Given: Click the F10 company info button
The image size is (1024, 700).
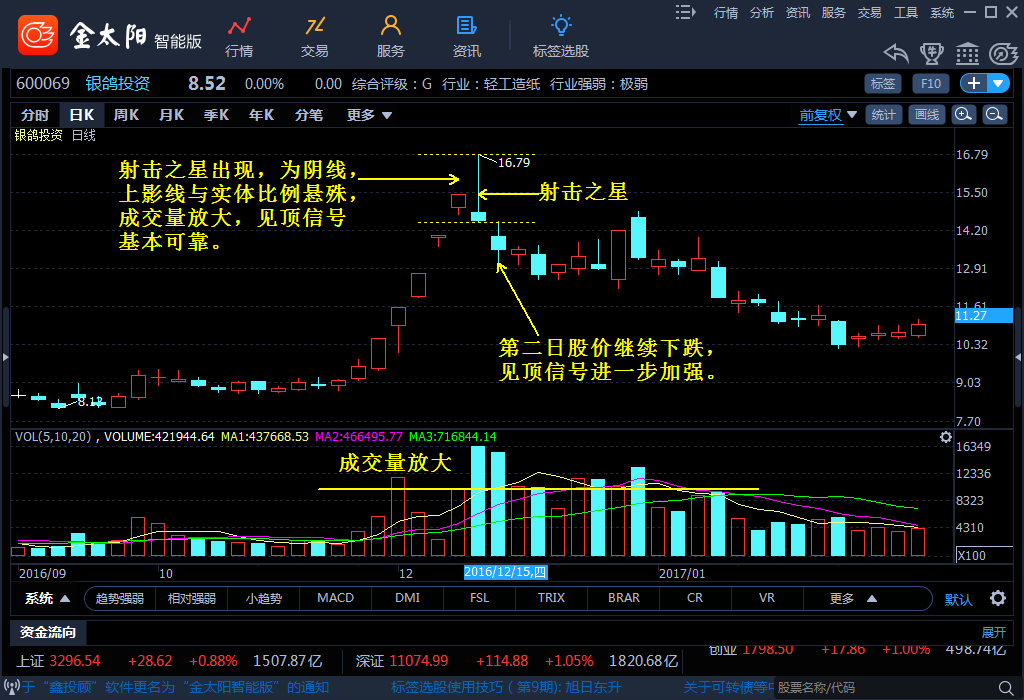Looking at the screenshot, I should click(x=931, y=83).
